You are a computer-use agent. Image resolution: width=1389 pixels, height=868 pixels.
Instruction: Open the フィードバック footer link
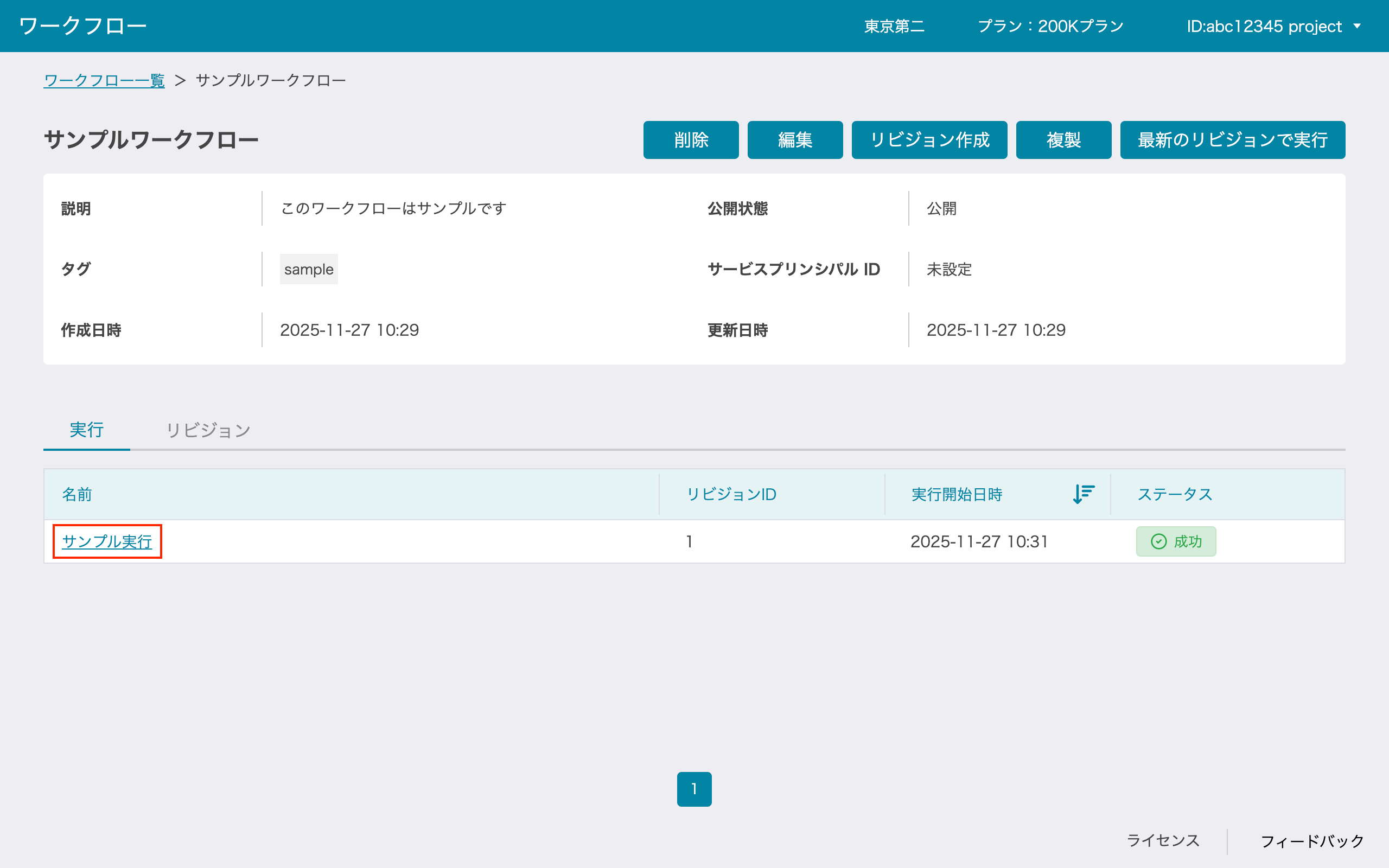1312,841
